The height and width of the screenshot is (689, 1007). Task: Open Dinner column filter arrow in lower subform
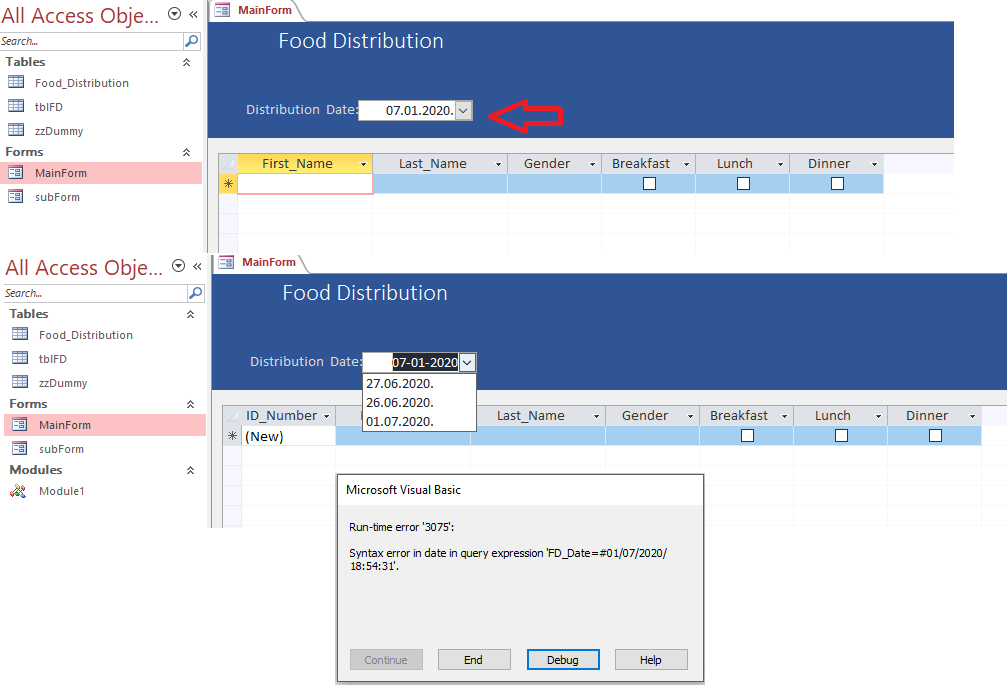972,416
